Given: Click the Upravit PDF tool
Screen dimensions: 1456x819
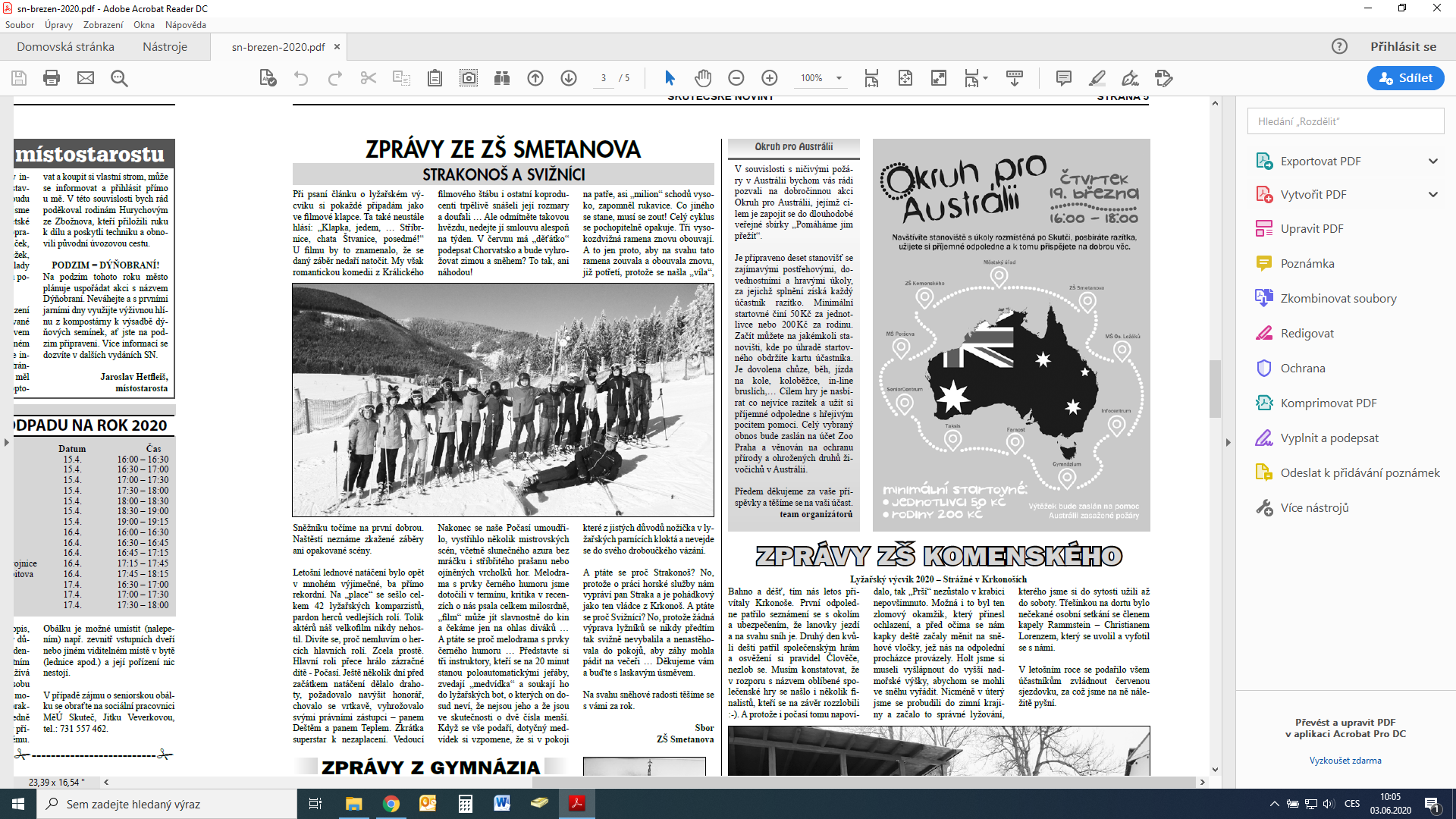Looking at the screenshot, I should click(1299, 228).
